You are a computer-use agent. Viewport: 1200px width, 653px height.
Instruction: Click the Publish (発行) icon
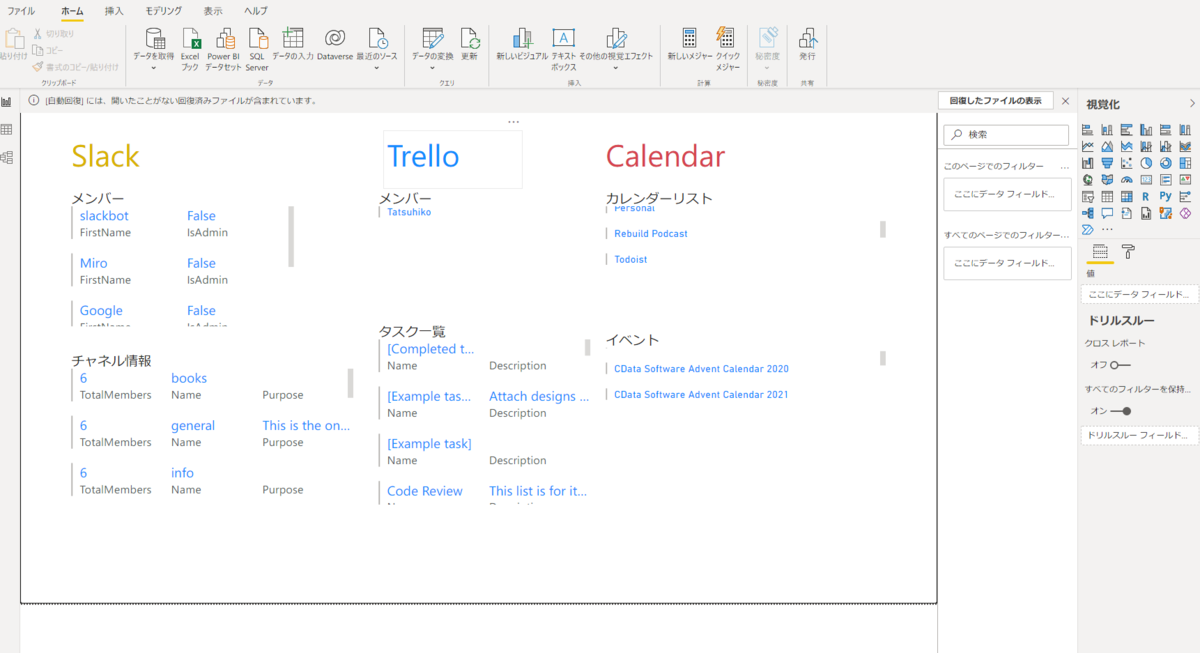click(807, 45)
